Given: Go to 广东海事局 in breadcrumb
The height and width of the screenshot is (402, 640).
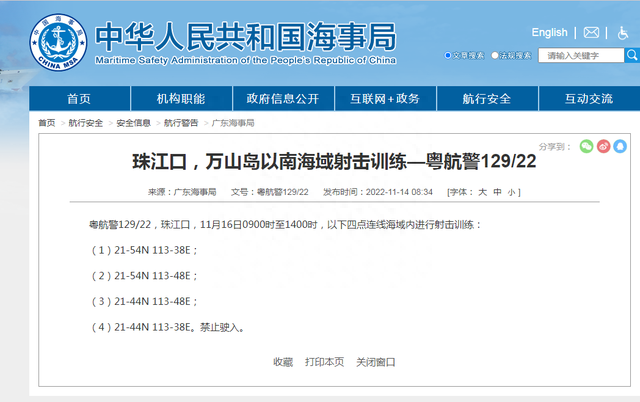Looking at the screenshot, I should (233, 123).
